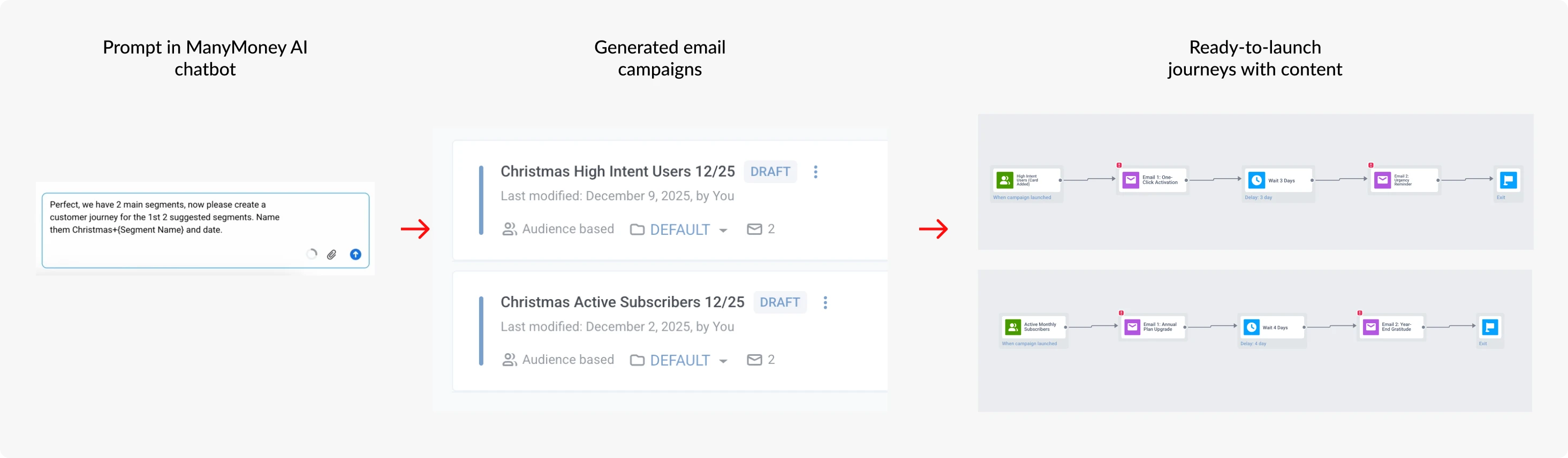Click the send arrow button in the chatbot
This screenshot has height=458, width=1568.
pos(355,254)
